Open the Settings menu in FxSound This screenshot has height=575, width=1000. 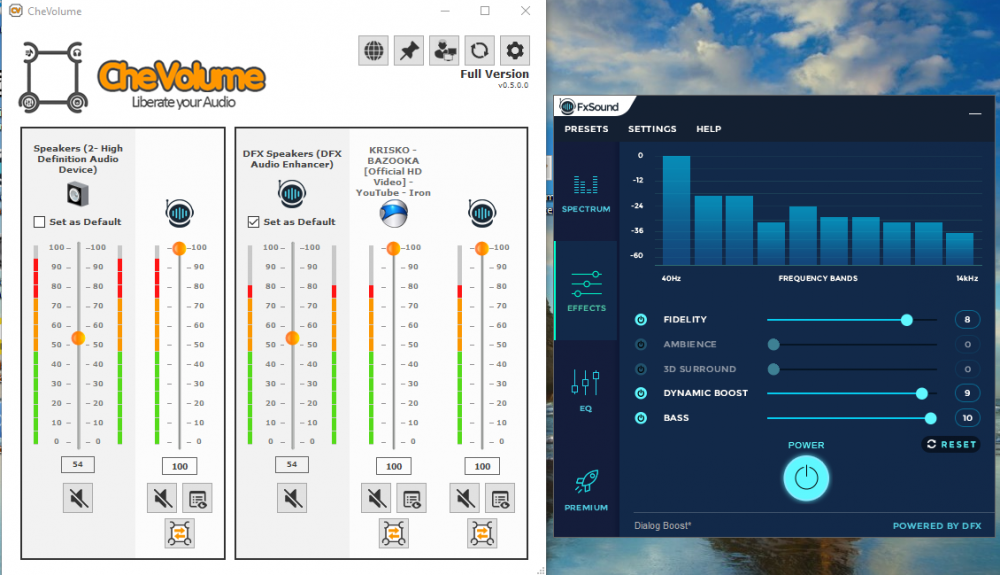652,129
